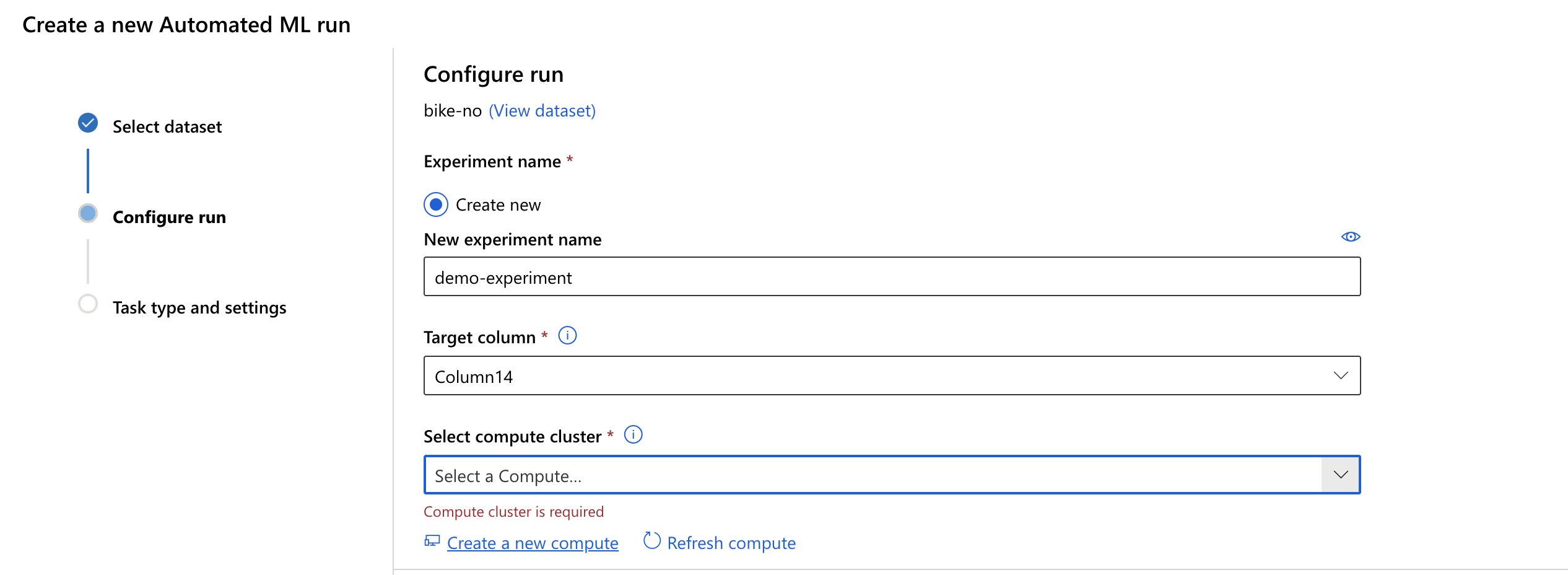
Task: Expand the Target column chevron arrow
Action: [x=1341, y=375]
